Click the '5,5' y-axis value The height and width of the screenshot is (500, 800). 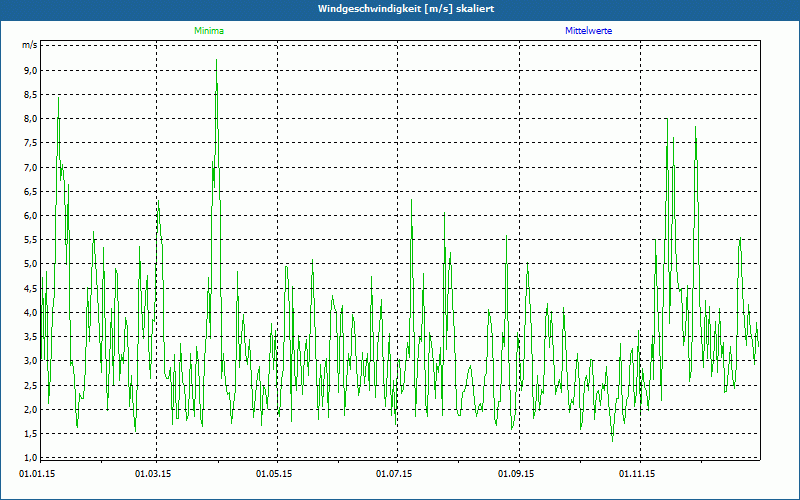tap(31, 240)
